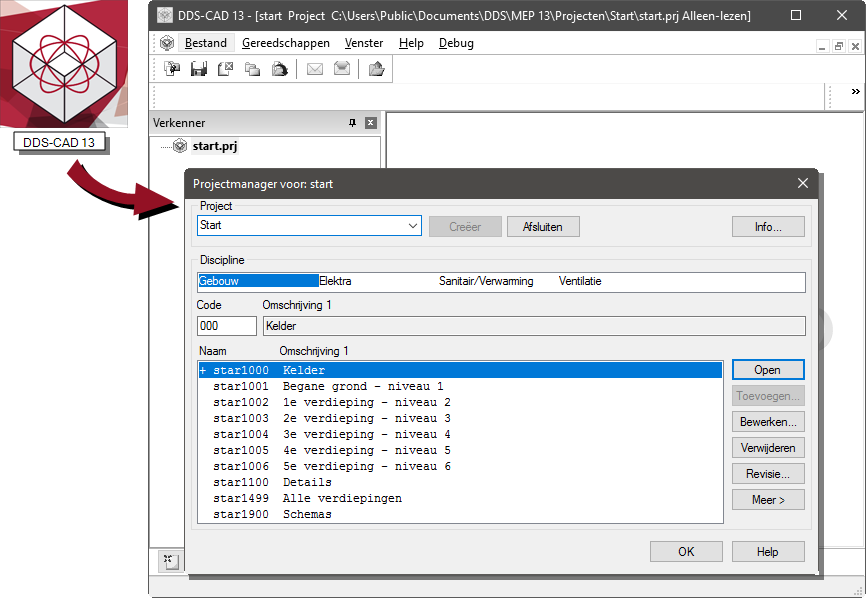Click the open folder toolbar icon
This screenshot has height=600, width=866.
(377, 69)
